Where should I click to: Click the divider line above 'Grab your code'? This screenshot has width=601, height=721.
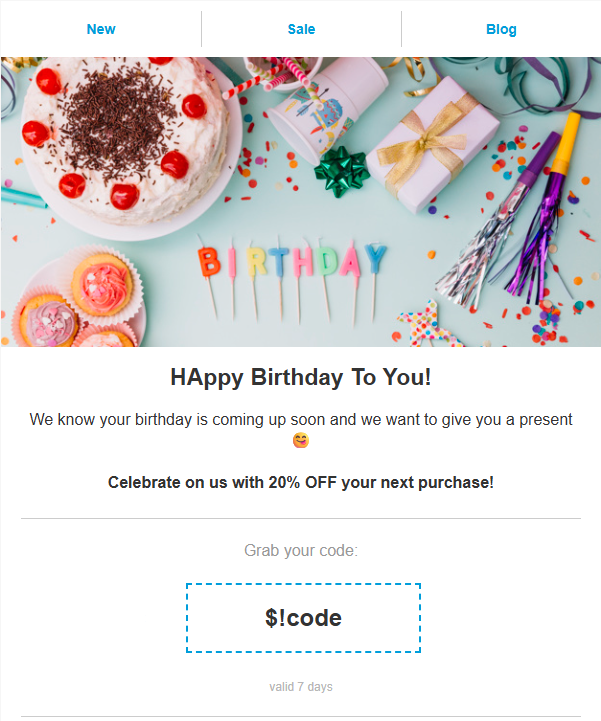[x=301, y=518]
